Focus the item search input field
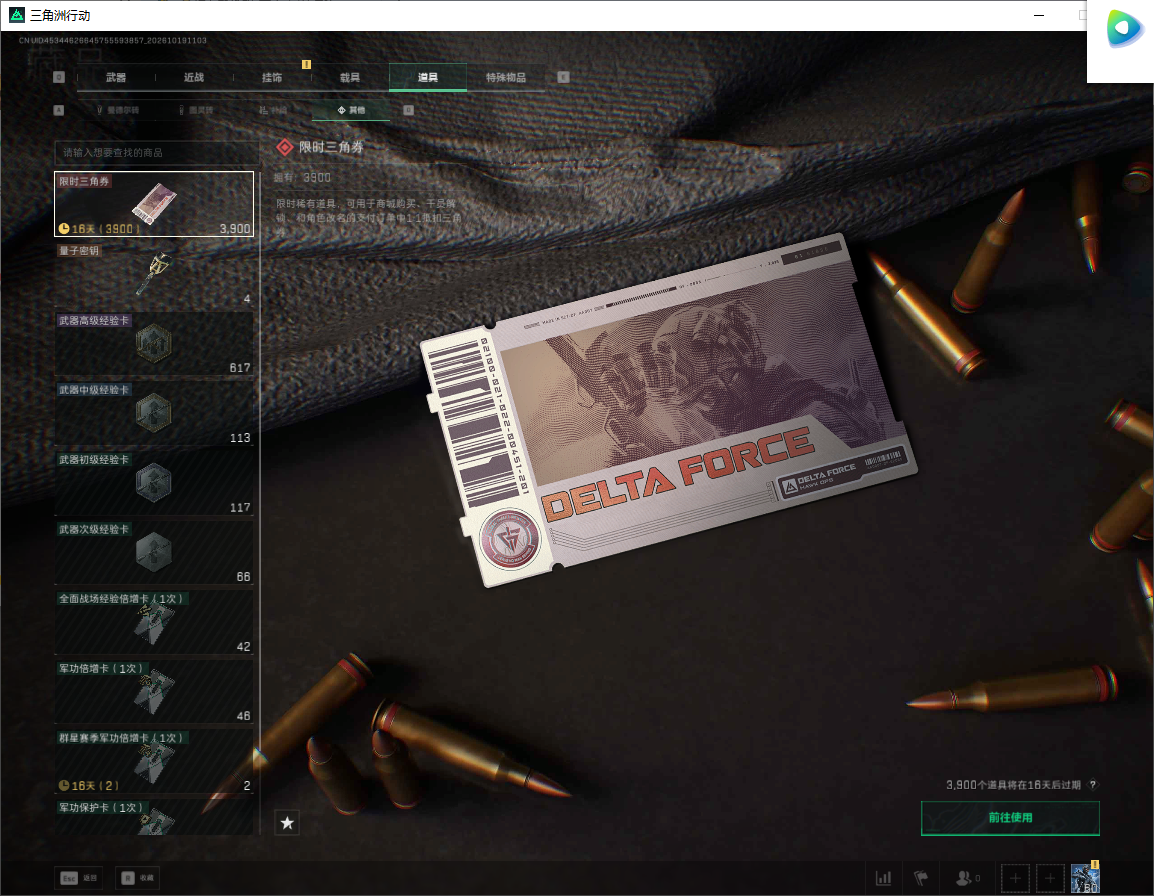The height and width of the screenshot is (896, 1154). pyautogui.click(x=157, y=152)
